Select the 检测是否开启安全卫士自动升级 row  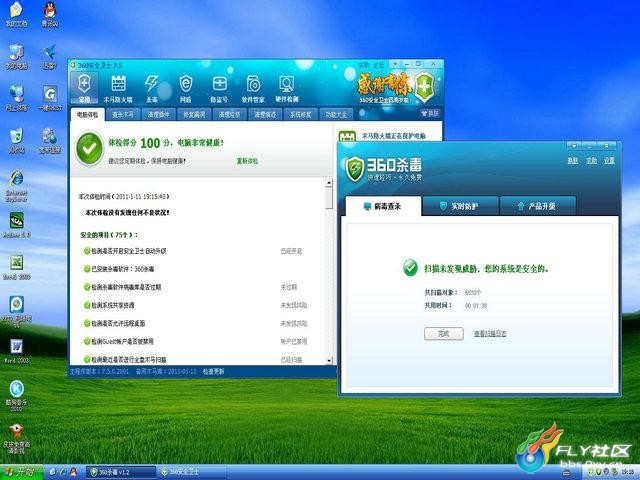tap(195, 251)
